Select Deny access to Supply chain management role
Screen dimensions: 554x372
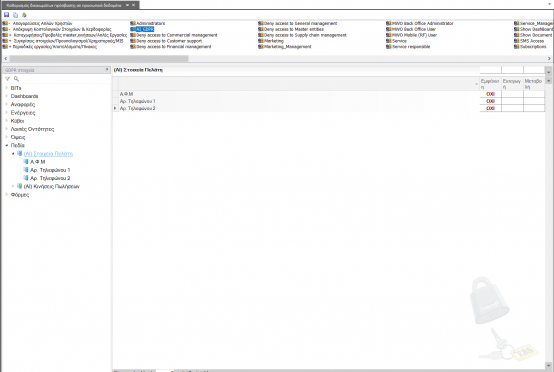[305, 35]
